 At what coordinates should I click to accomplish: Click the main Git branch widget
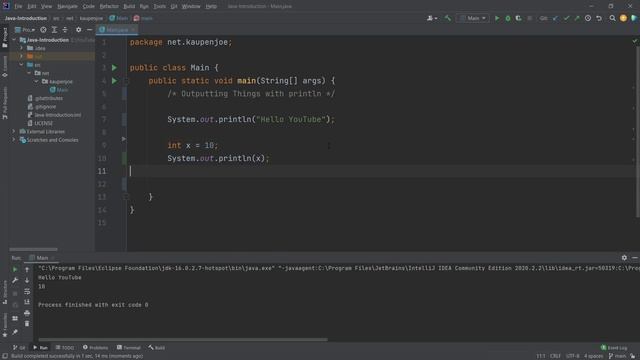point(617,356)
